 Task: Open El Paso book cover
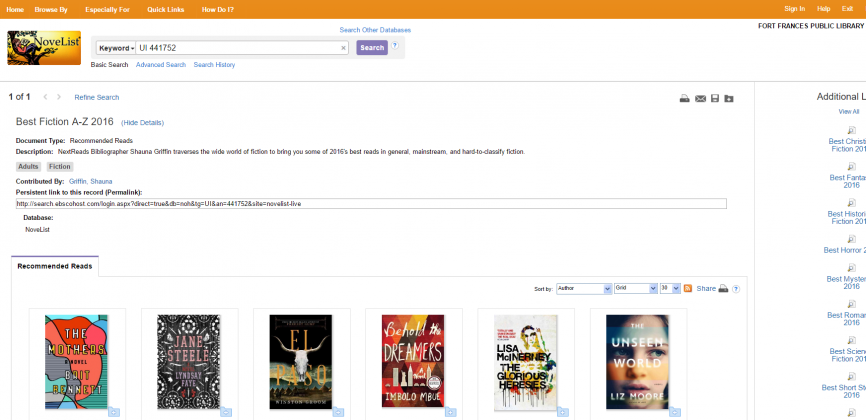tap(301, 362)
